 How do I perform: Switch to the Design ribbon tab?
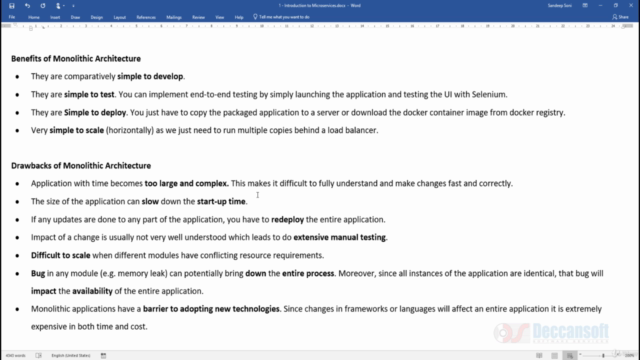(x=97, y=17)
